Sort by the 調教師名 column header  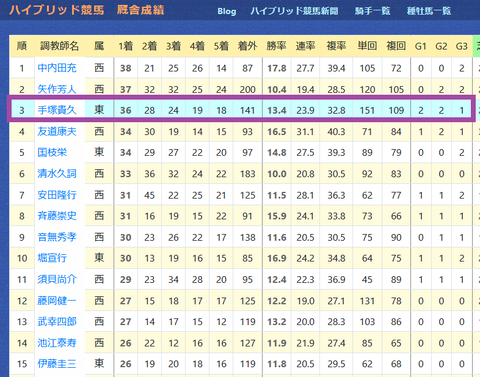pyautogui.click(x=60, y=46)
